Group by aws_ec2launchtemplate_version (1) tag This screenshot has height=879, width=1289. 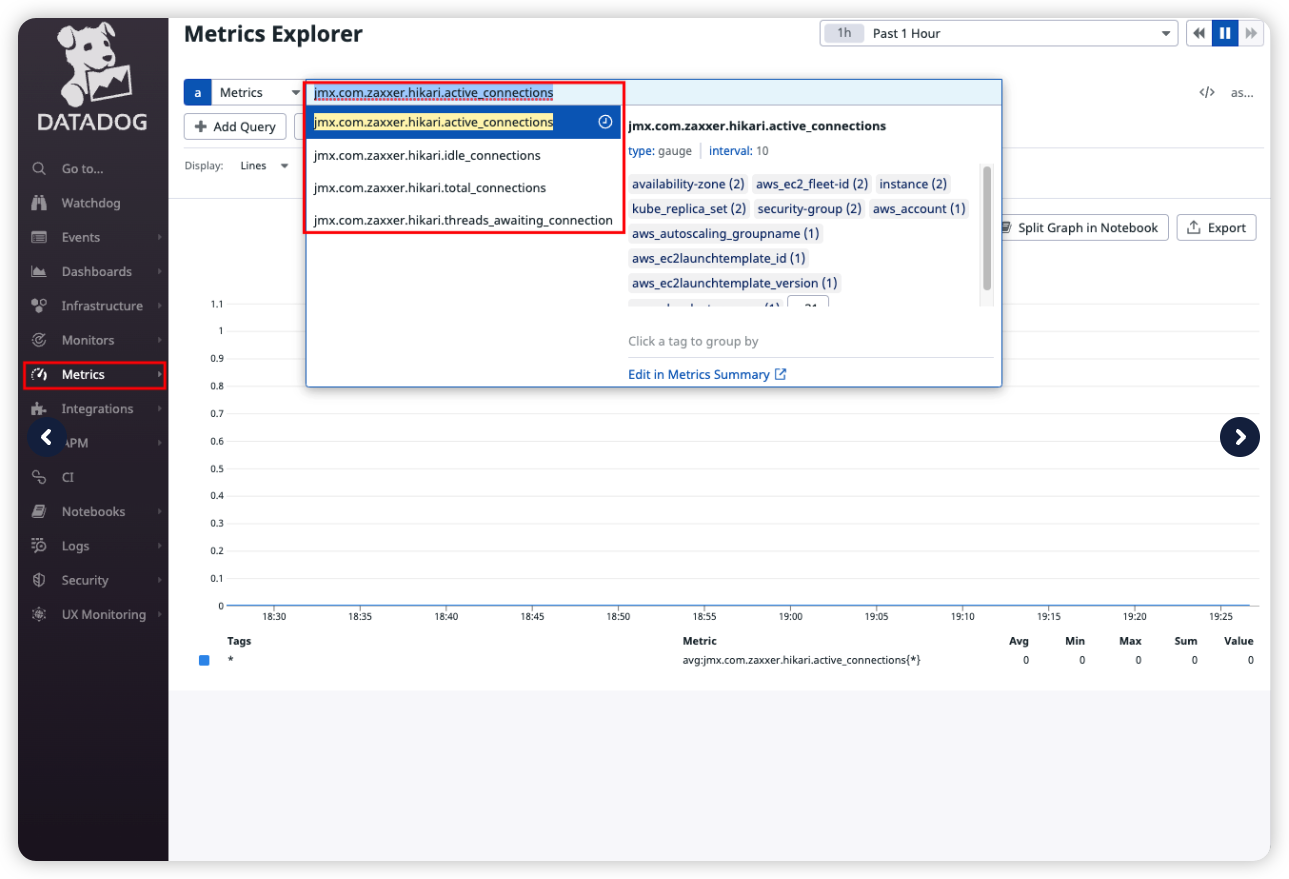pyautogui.click(x=735, y=283)
